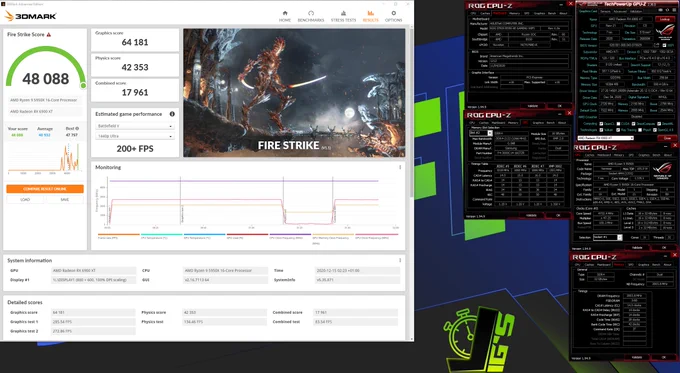Open Monitoring panel three-dot menu
Screen dimensions: 680x373
(x=400, y=167)
